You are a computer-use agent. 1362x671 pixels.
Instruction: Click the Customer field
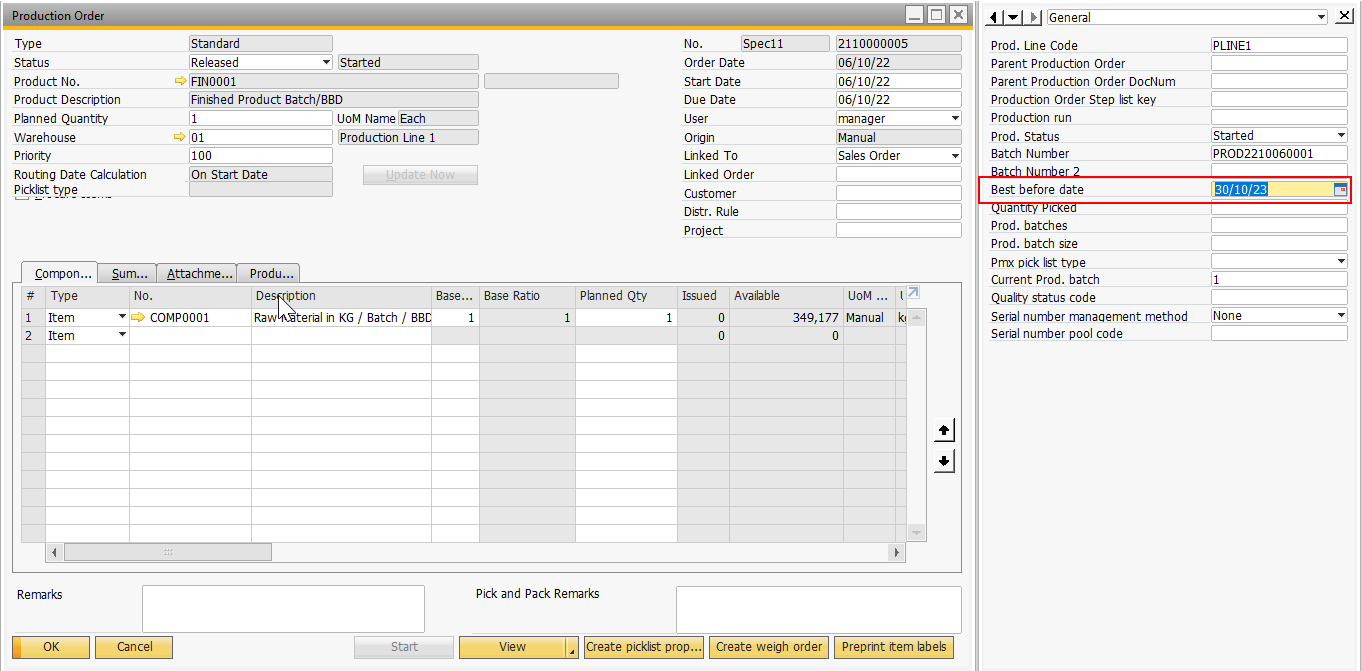[x=899, y=193]
